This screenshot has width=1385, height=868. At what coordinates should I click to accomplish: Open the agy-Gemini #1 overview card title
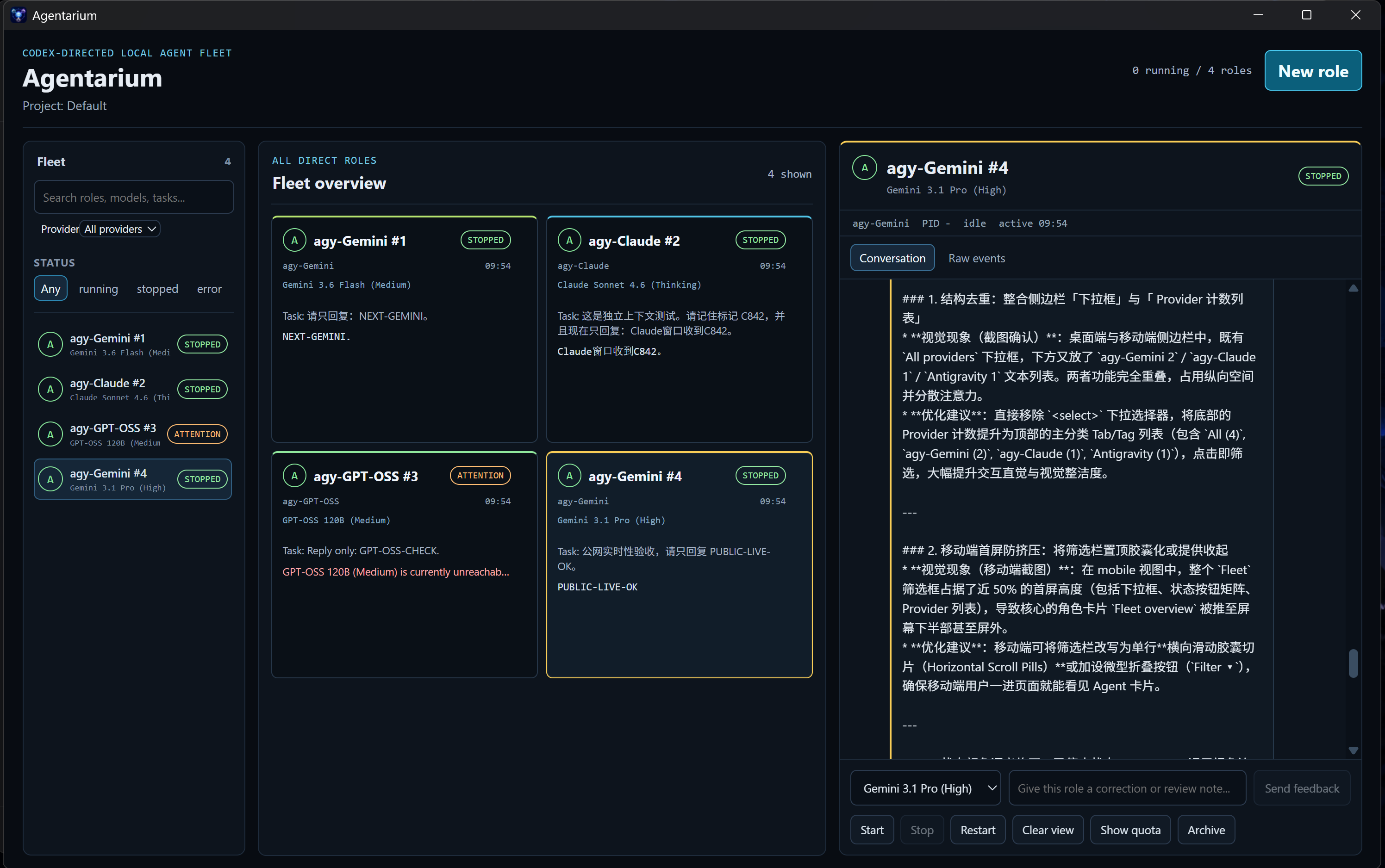[360, 241]
